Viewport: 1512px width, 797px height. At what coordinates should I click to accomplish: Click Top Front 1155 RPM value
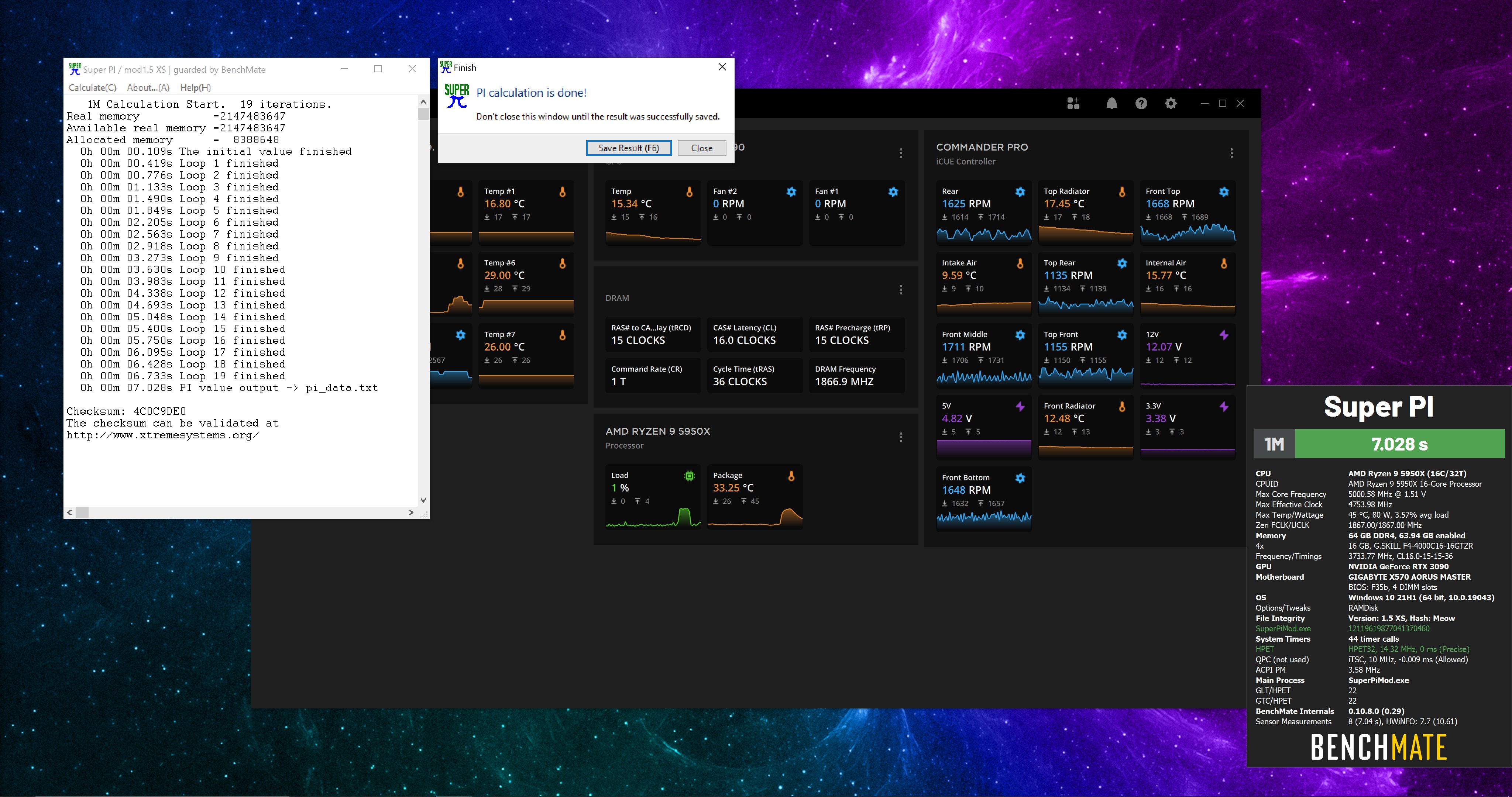coord(1068,347)
